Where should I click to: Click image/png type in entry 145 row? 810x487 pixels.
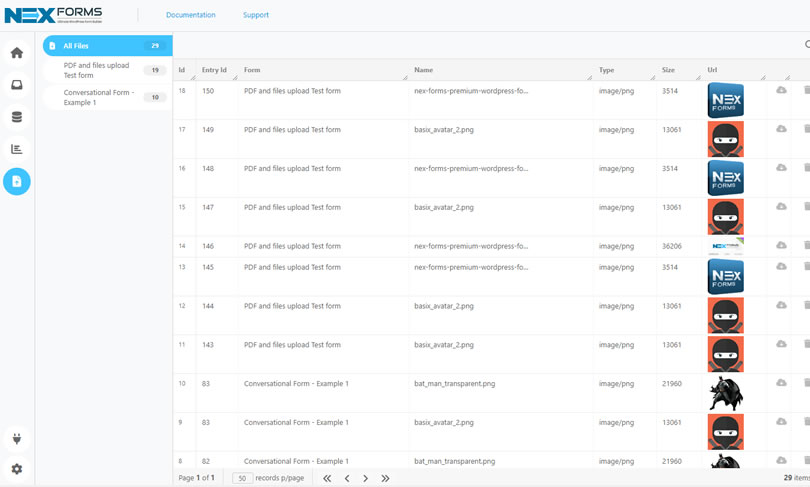pos(616,268)
